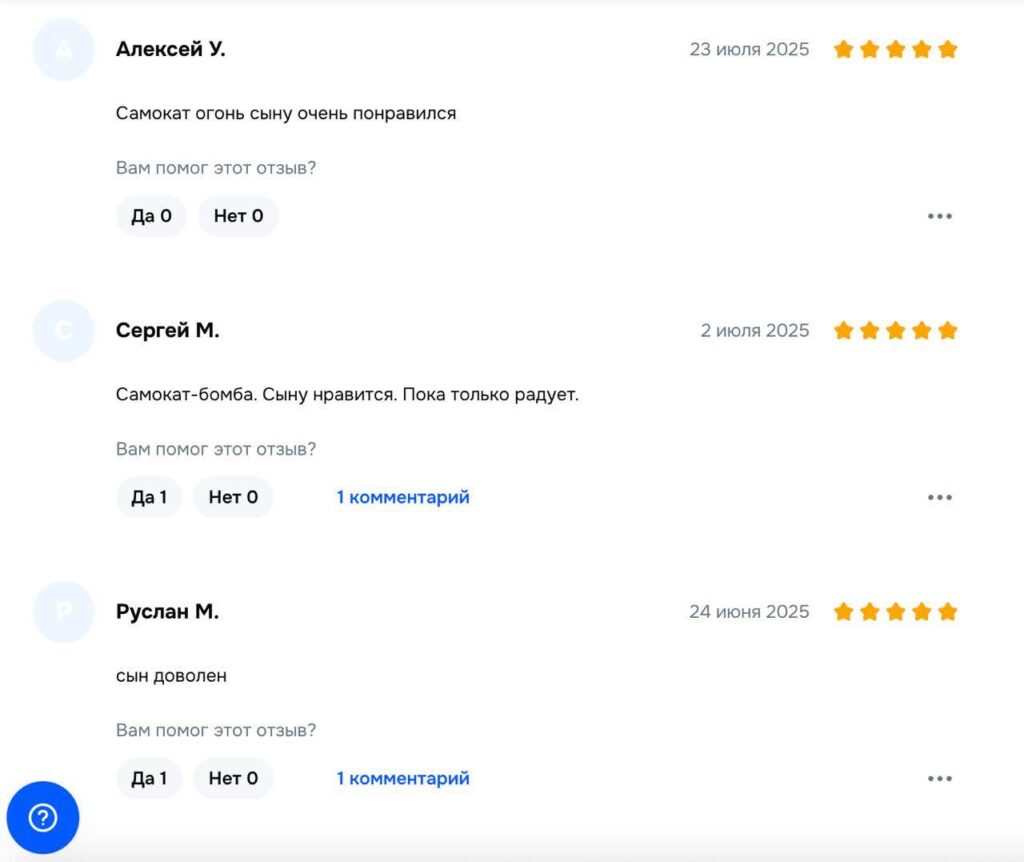
Task: Vote "Нет" on Алексей У. review
Action: pos(238,216)
